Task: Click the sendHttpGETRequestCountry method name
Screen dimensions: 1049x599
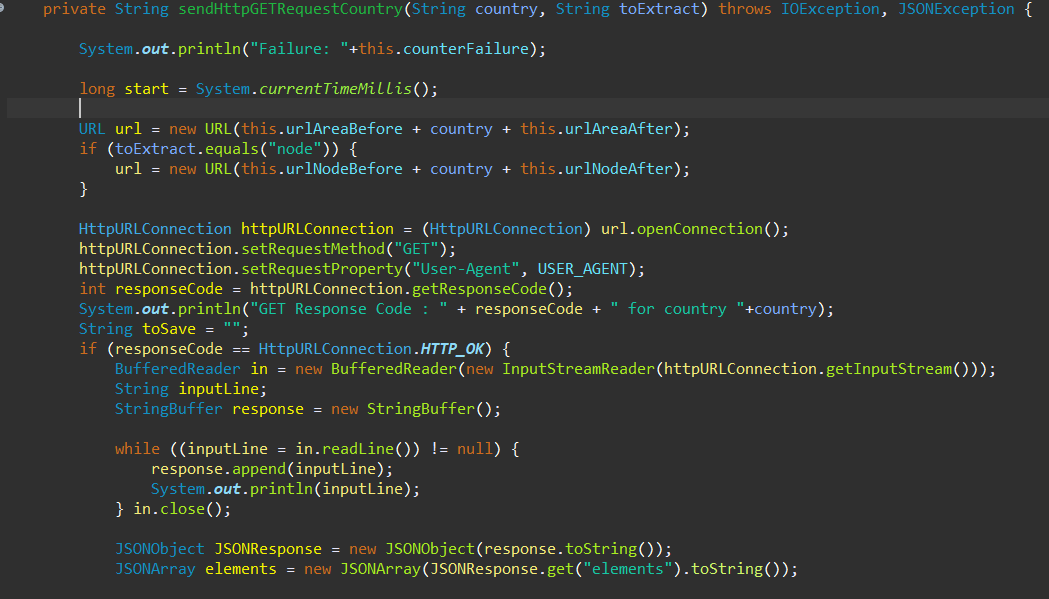Action: (290, 9)
